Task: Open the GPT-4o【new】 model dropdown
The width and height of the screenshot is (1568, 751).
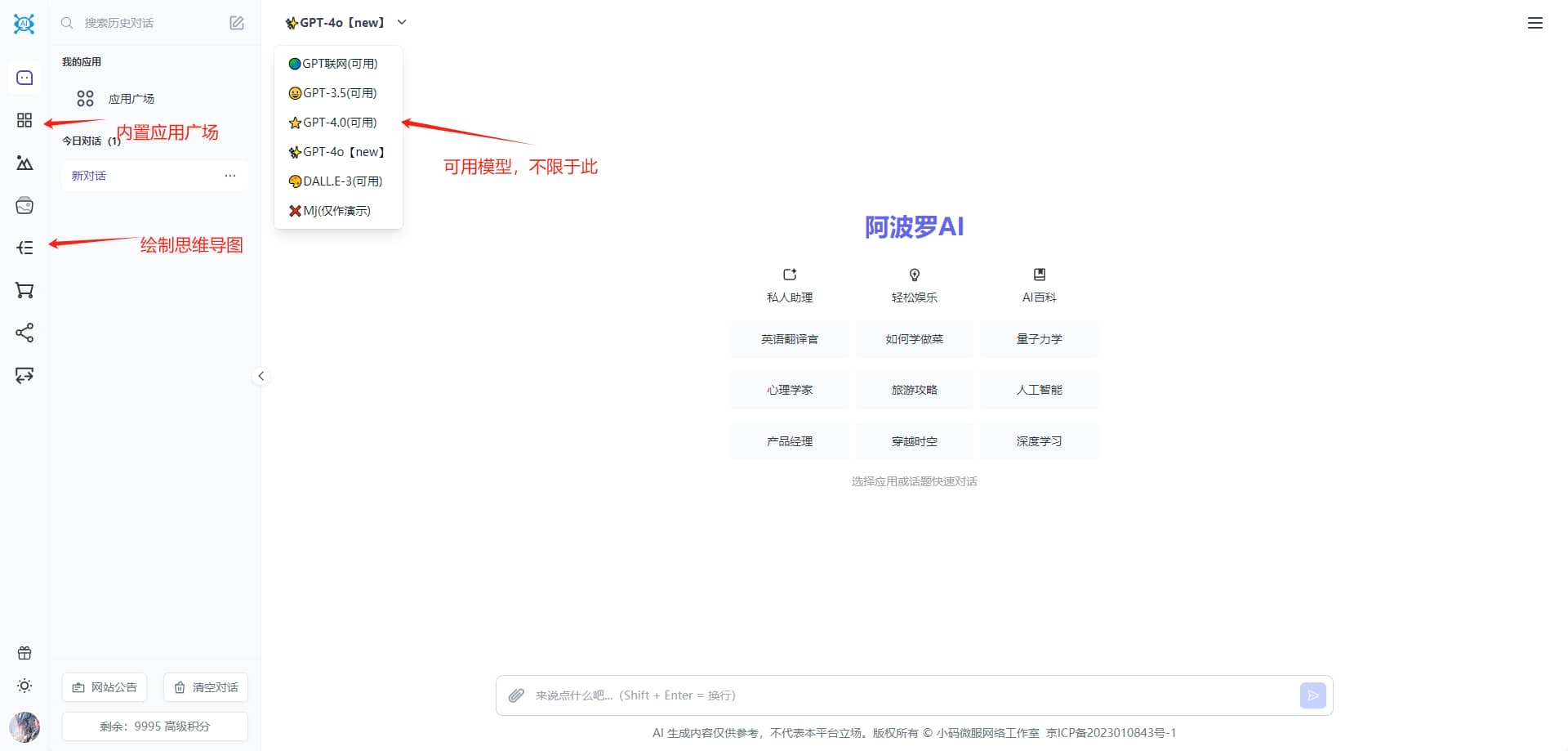Action: point(346,23)
